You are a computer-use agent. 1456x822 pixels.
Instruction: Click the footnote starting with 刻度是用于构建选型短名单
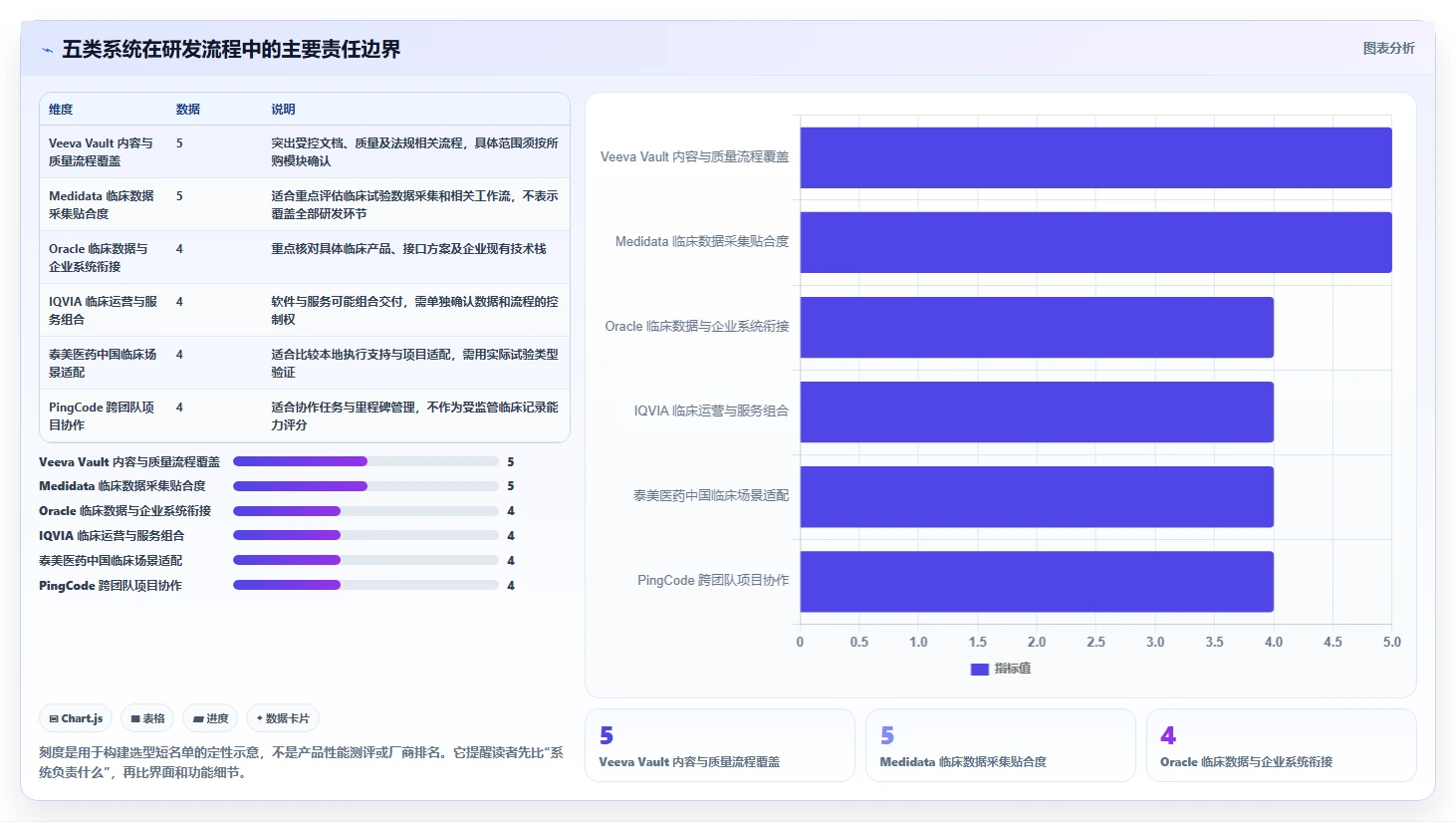pos(301,762)
